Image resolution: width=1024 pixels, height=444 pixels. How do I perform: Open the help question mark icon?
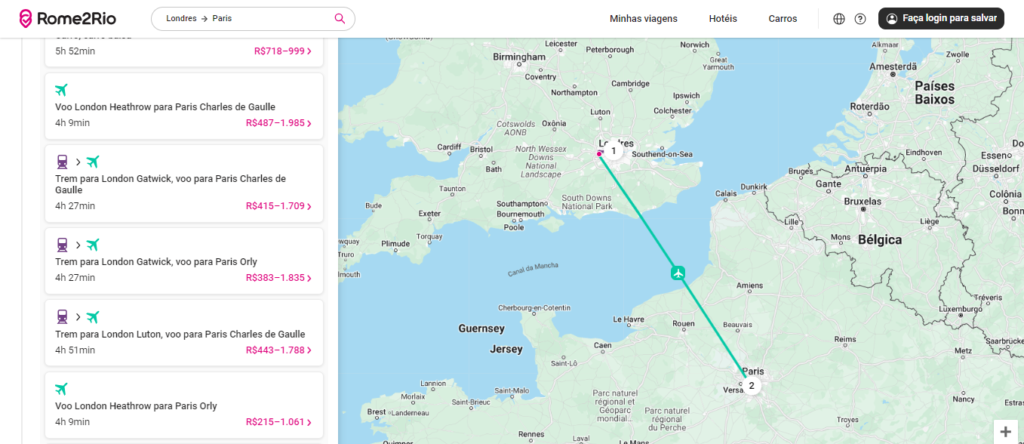(860, 18)
